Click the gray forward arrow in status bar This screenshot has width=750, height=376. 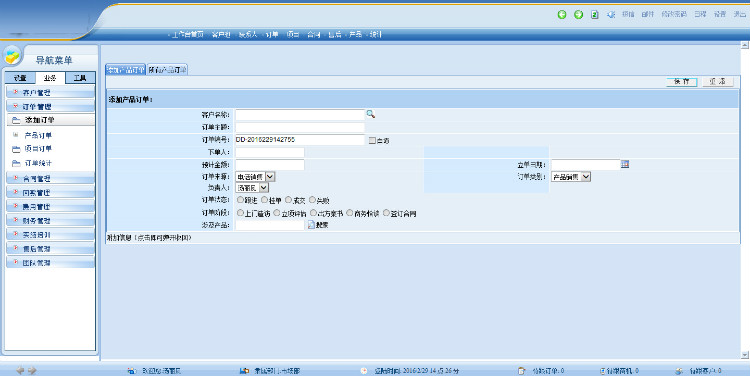[32, 370]
